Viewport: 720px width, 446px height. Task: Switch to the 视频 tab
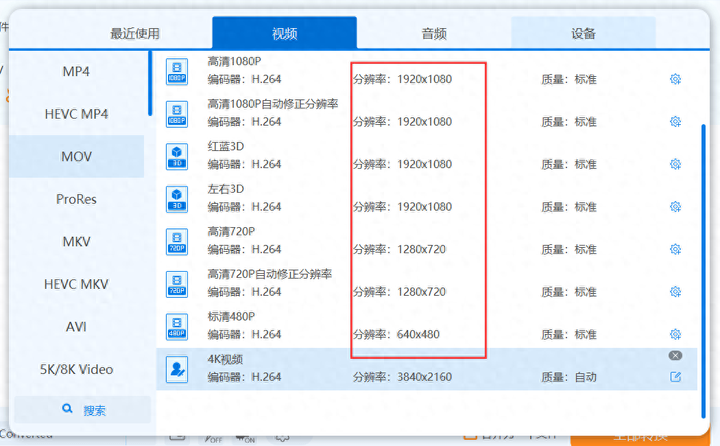click(284, 33)
